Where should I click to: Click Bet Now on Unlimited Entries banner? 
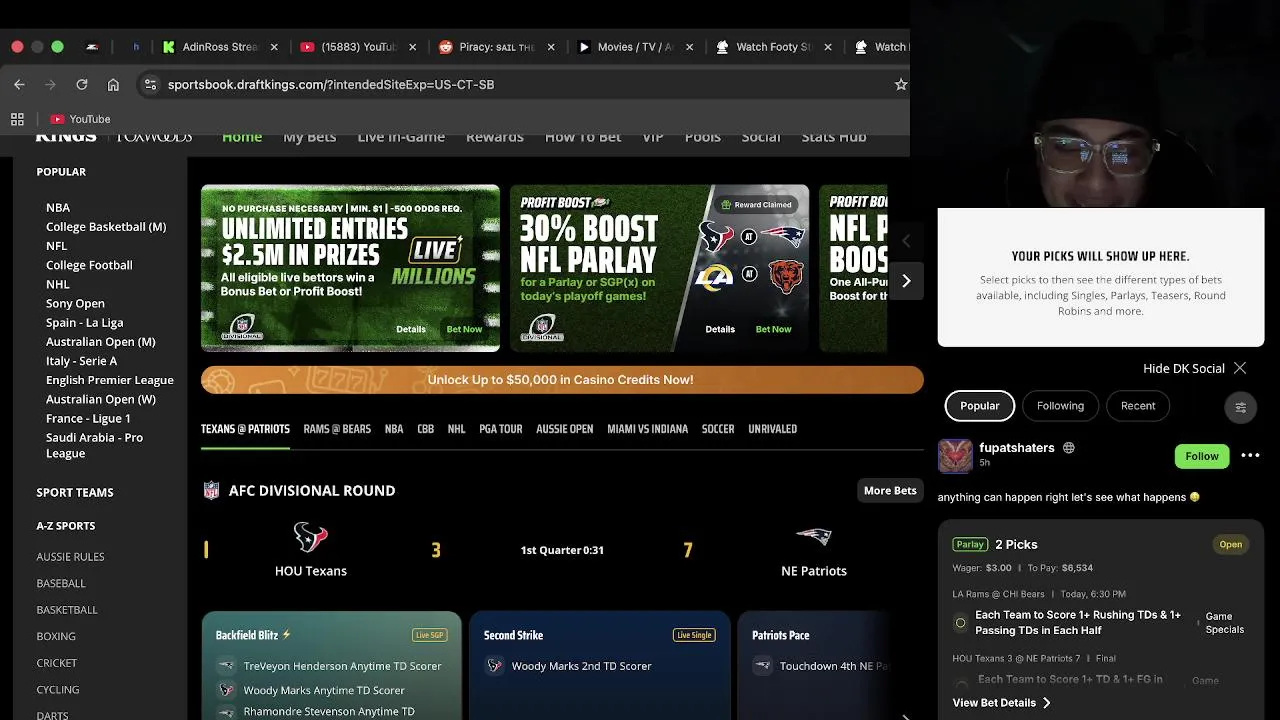pyautogui.click(x=464, y=329)
